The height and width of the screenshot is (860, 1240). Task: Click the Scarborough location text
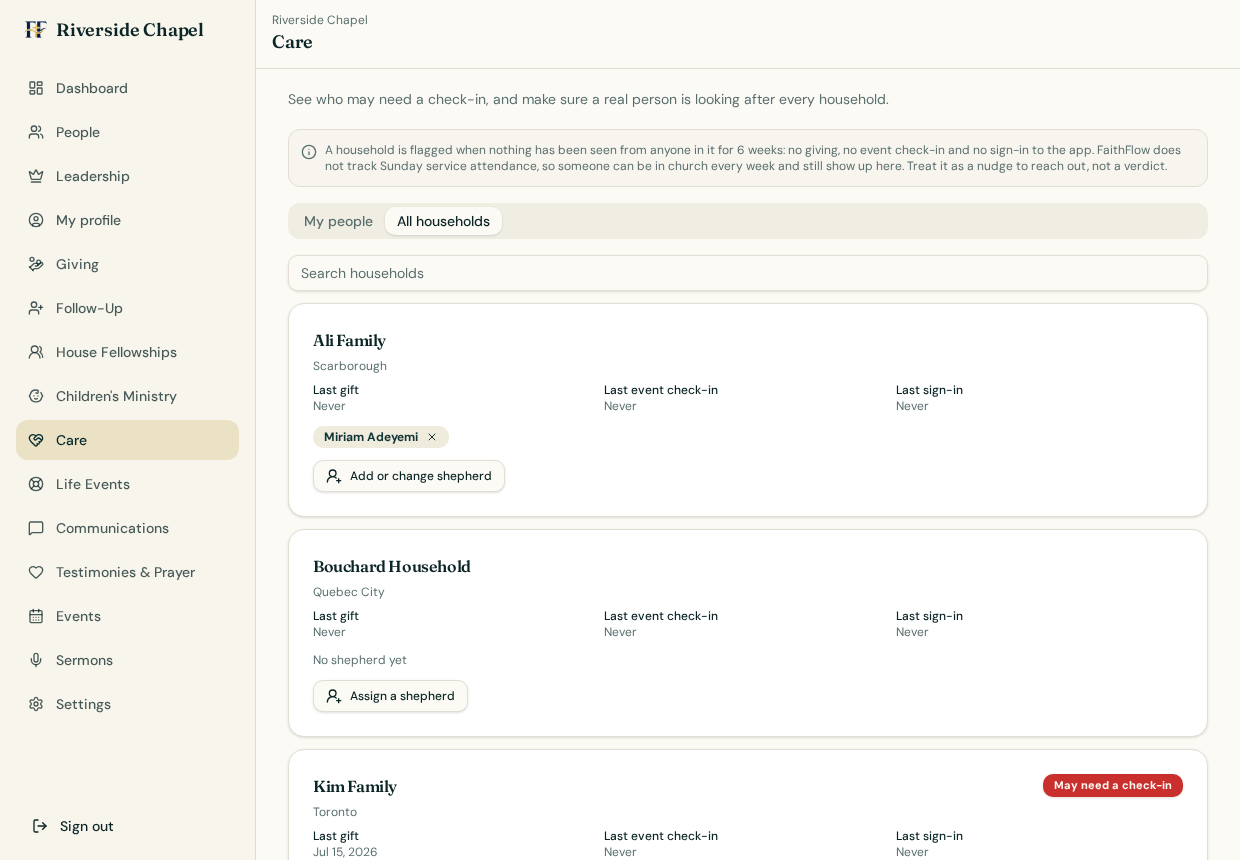point(350,366)
